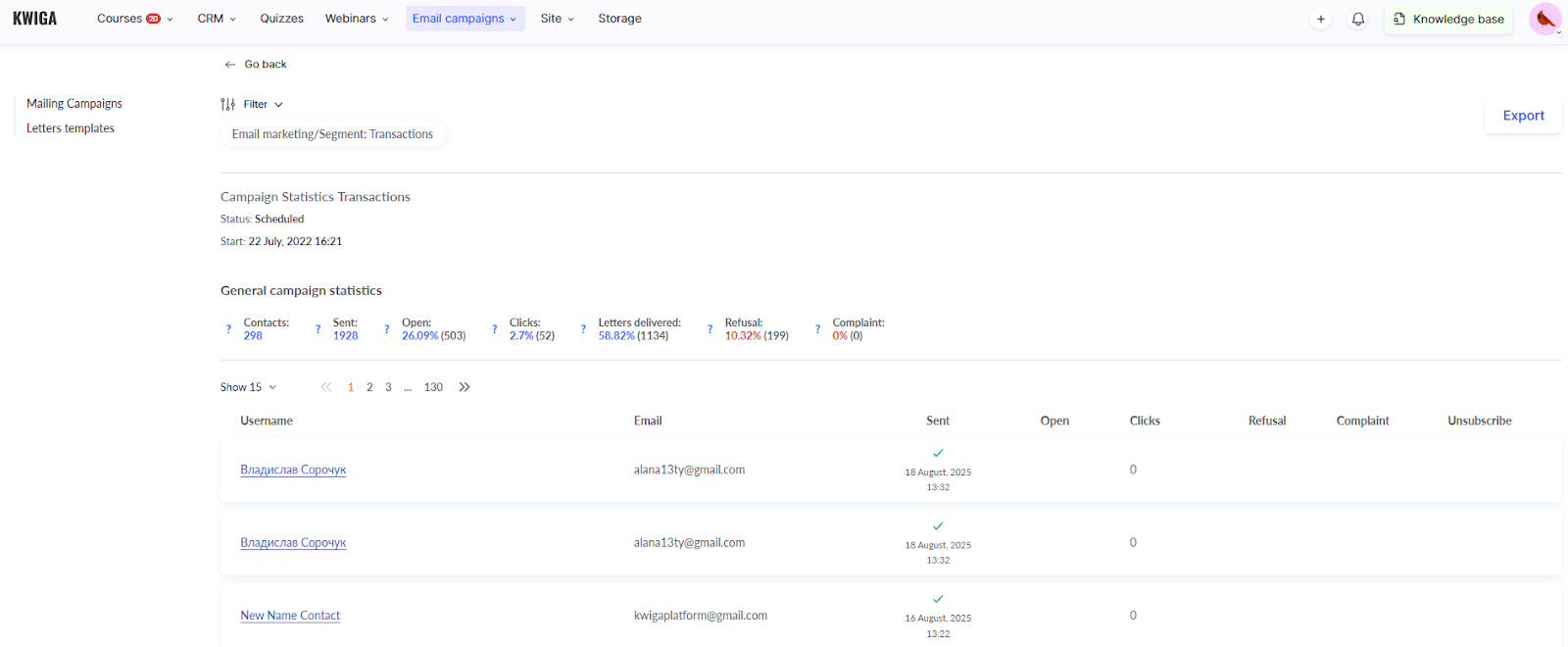Click the question mark next to Refusal
Viewport: 1568px width, 647px height.
(x=710, y=329)
